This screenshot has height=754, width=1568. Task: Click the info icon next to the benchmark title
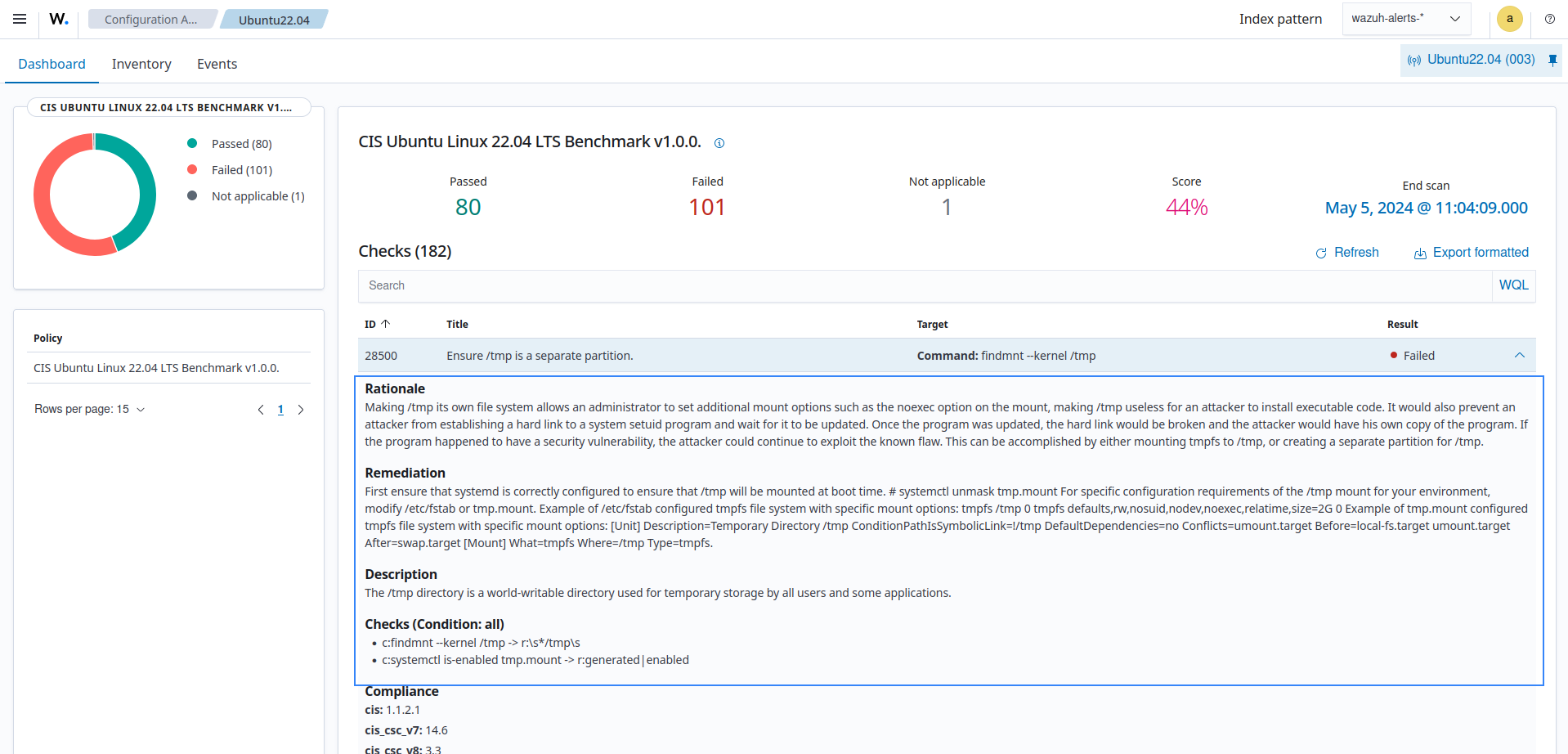[719, 143]
